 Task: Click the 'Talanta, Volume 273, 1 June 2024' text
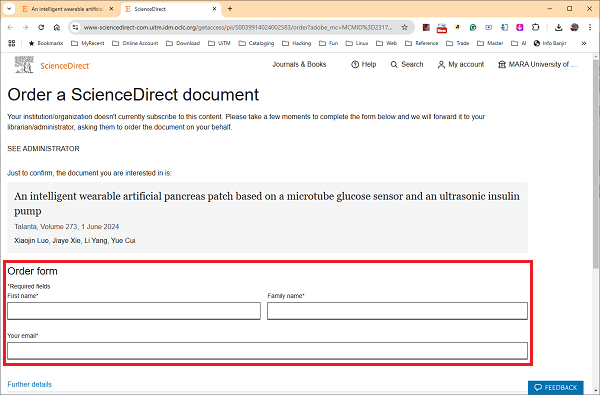[67, 227]
